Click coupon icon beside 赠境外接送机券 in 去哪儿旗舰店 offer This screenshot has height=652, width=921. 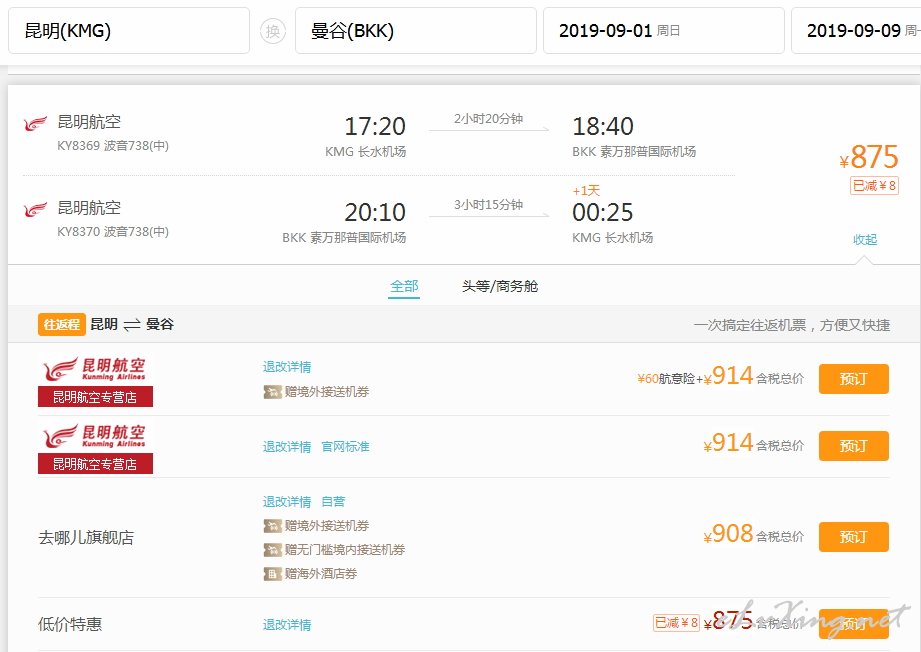(x=272, y=526)
